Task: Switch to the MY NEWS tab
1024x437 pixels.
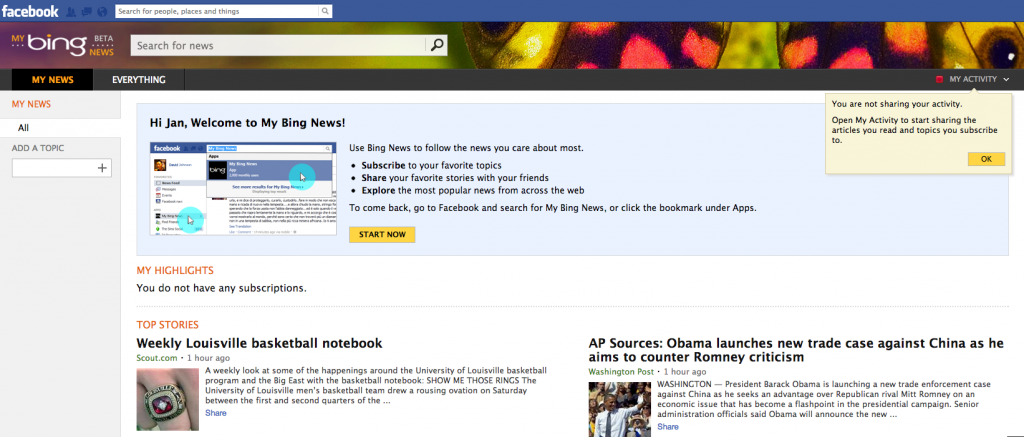Action: 53,80
